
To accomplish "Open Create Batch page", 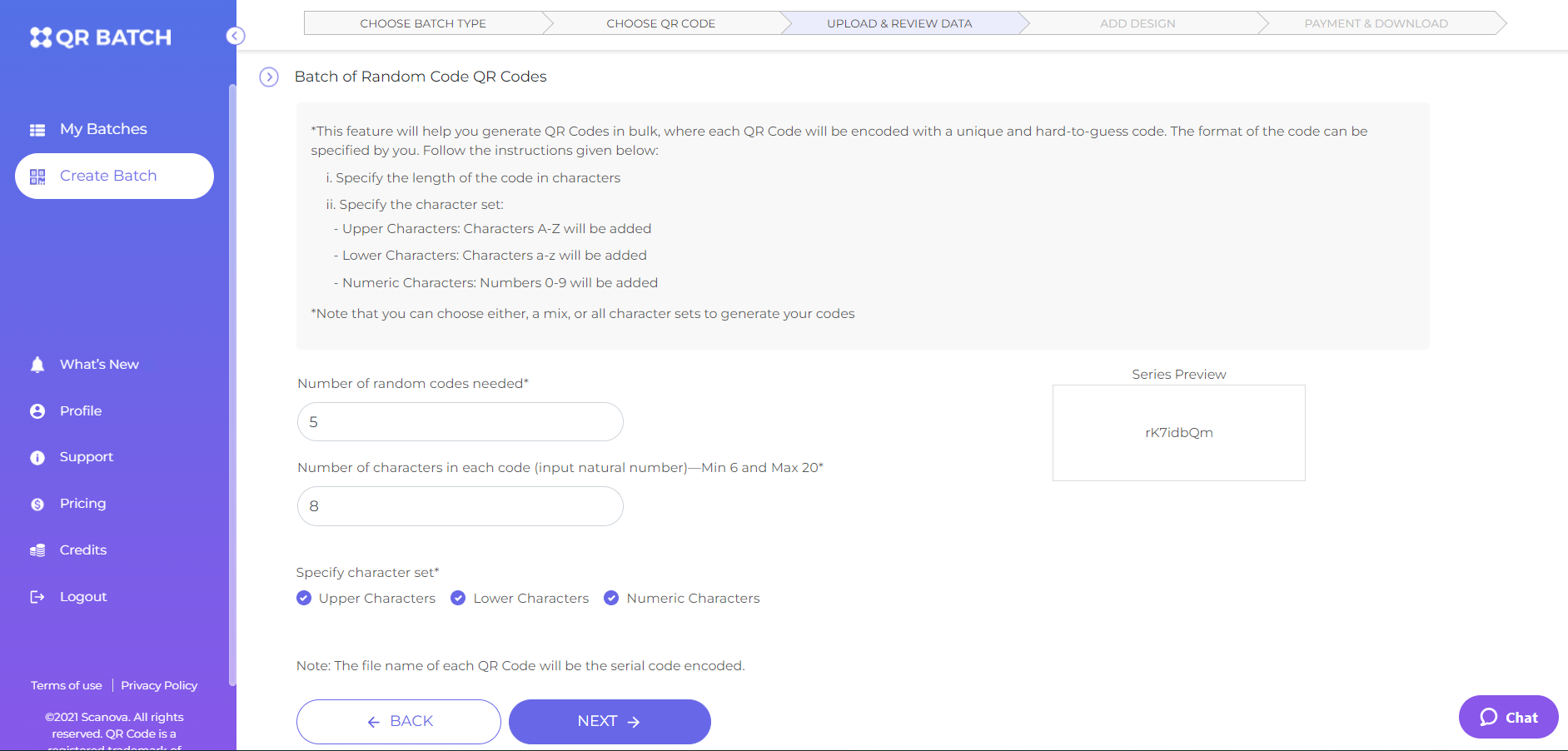I will (x=114, y=176).
